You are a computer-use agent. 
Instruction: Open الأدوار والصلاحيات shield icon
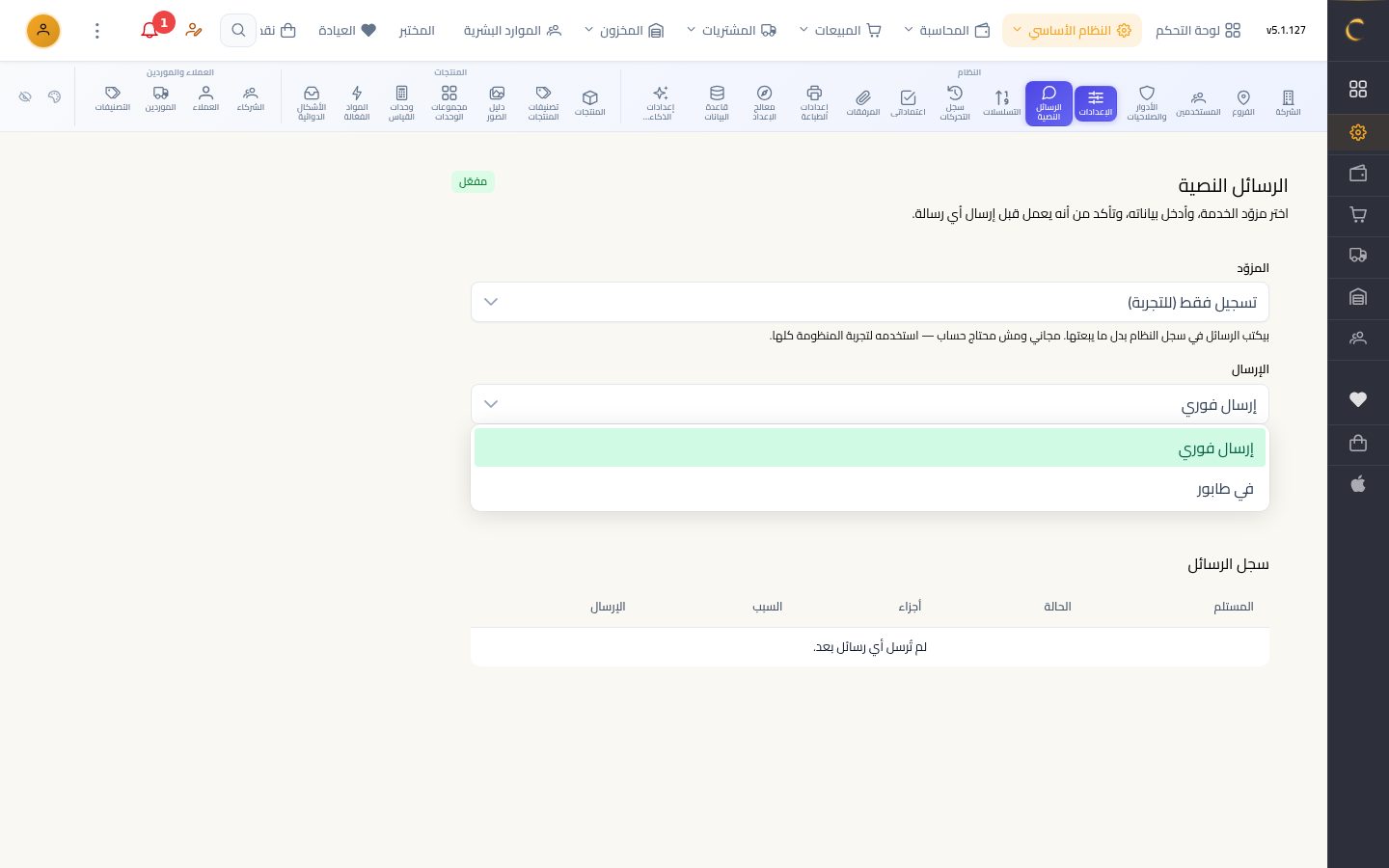coord(1147,103)
